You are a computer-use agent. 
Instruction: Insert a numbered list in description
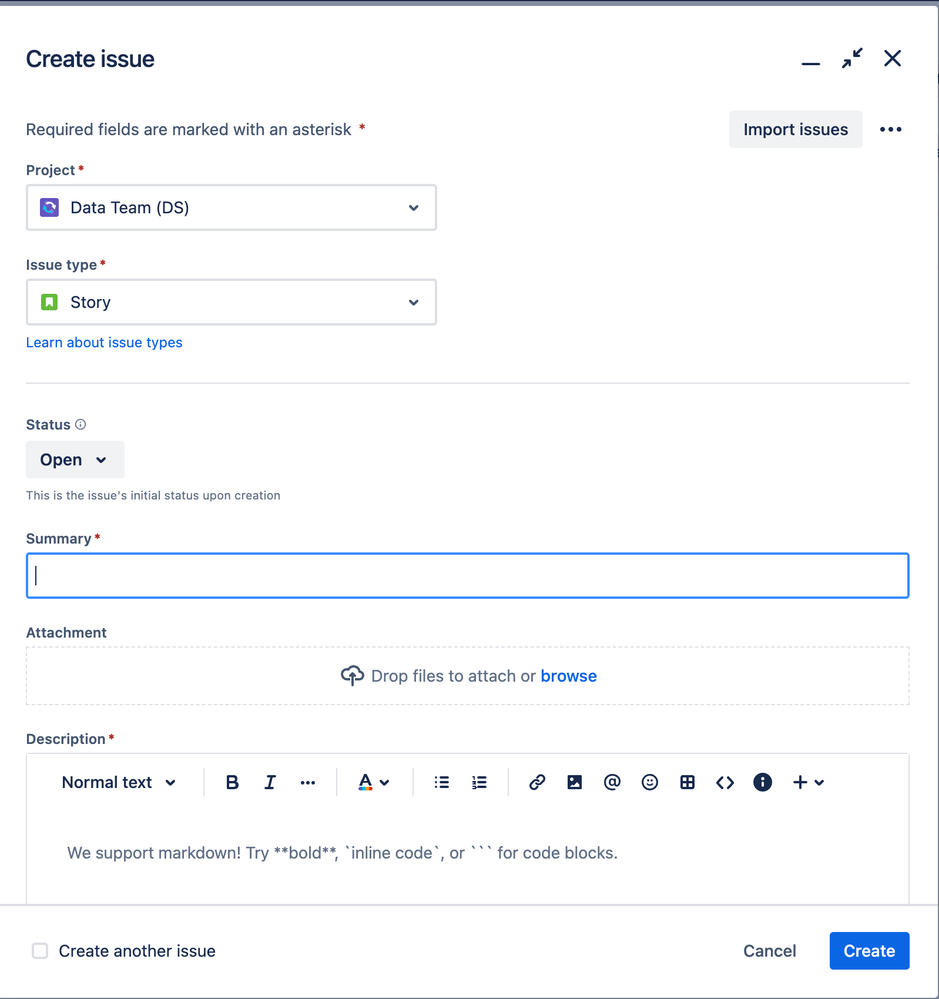[x=480, y=783]
